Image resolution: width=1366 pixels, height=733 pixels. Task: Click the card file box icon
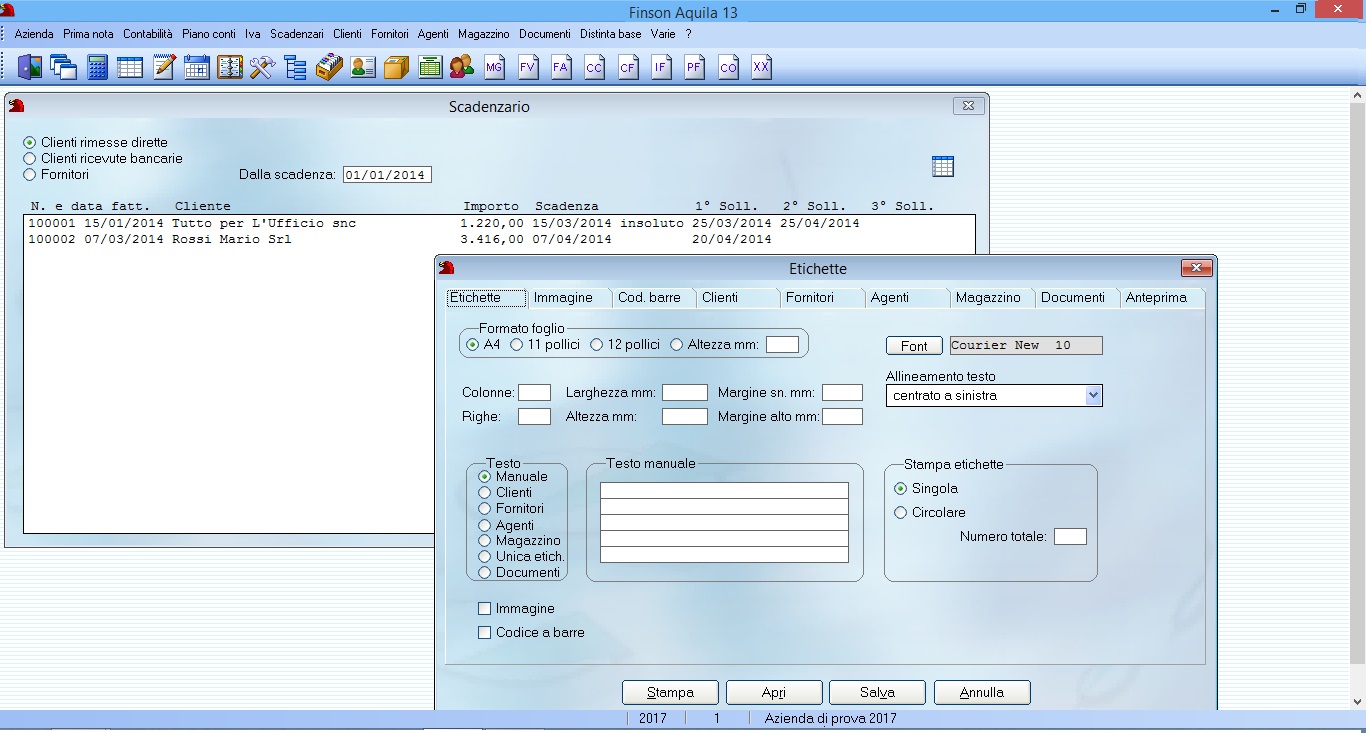pos(329,67)
